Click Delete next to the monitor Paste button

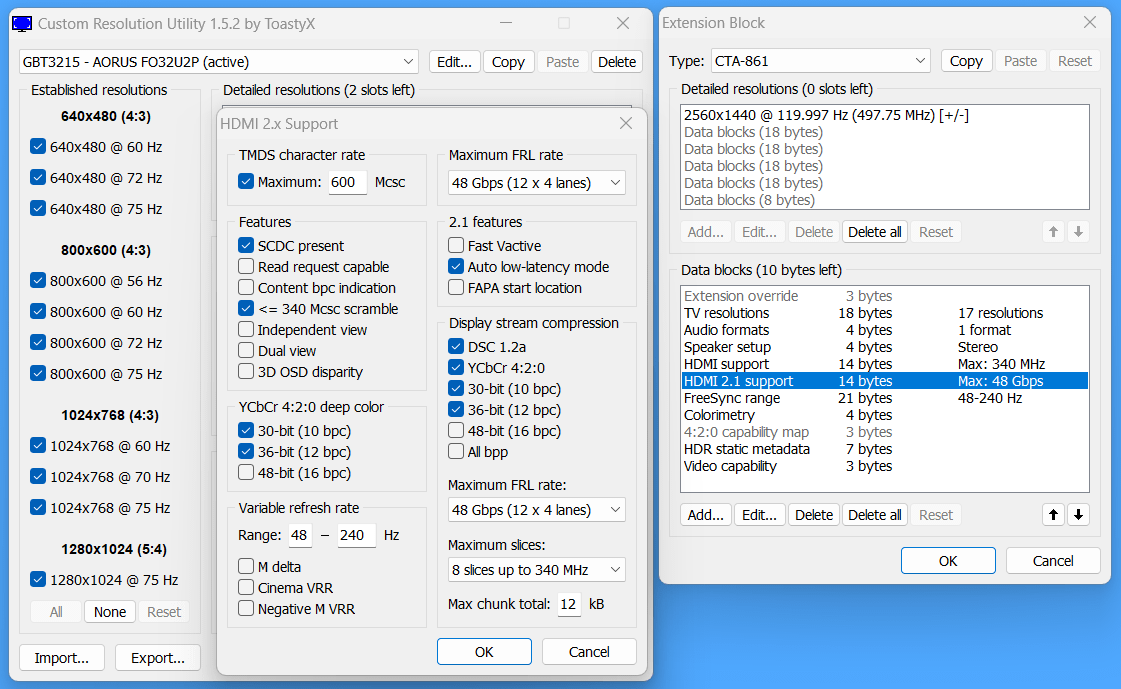617,61
